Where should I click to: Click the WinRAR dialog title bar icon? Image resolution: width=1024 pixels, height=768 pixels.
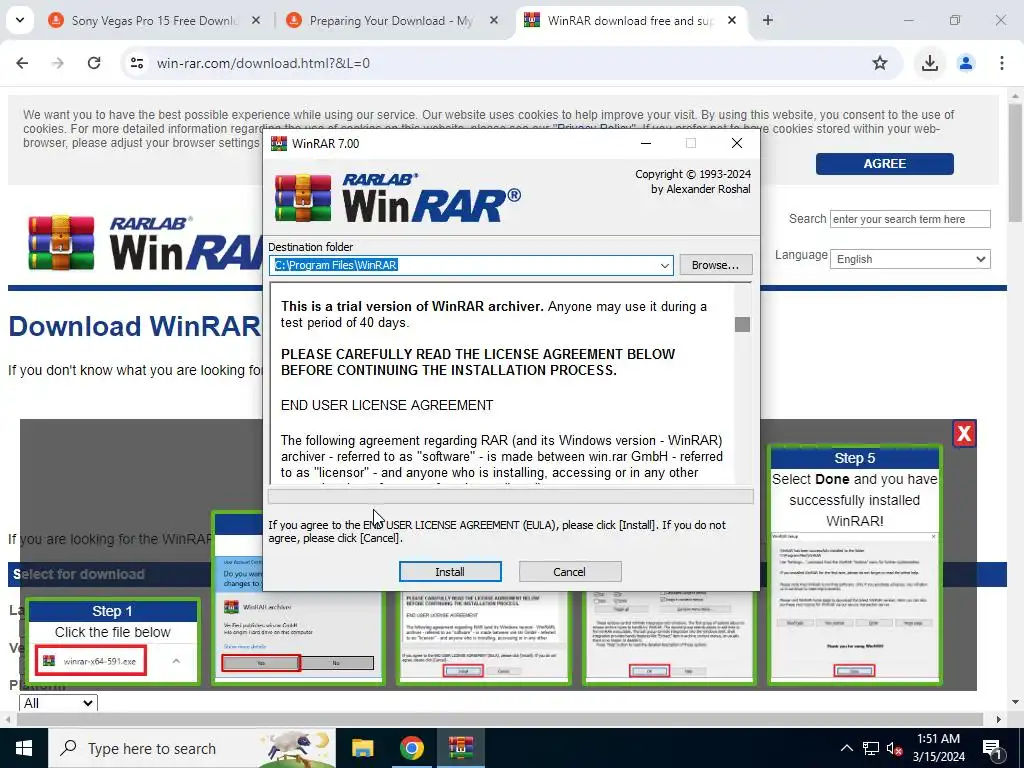(x=279, y=144)
